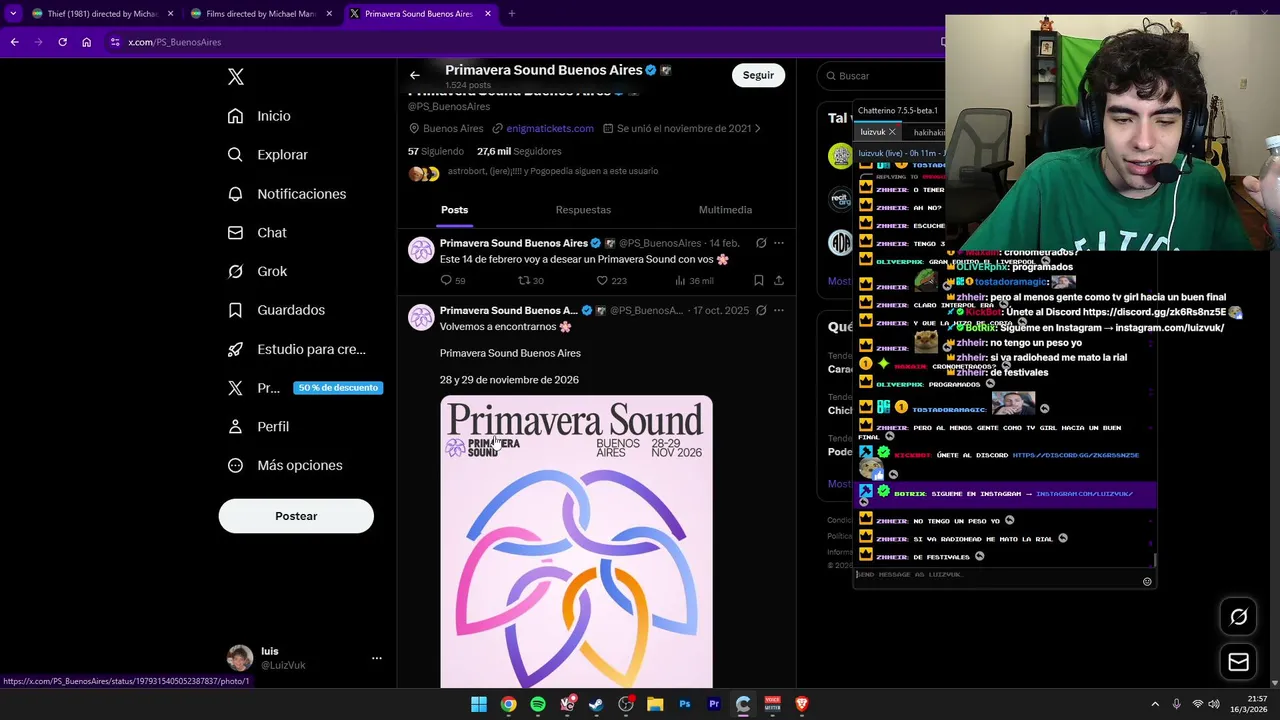Open the floating messages envelope button
The height and width of the screenshot is (720, 1280).
coord(1238,662)
